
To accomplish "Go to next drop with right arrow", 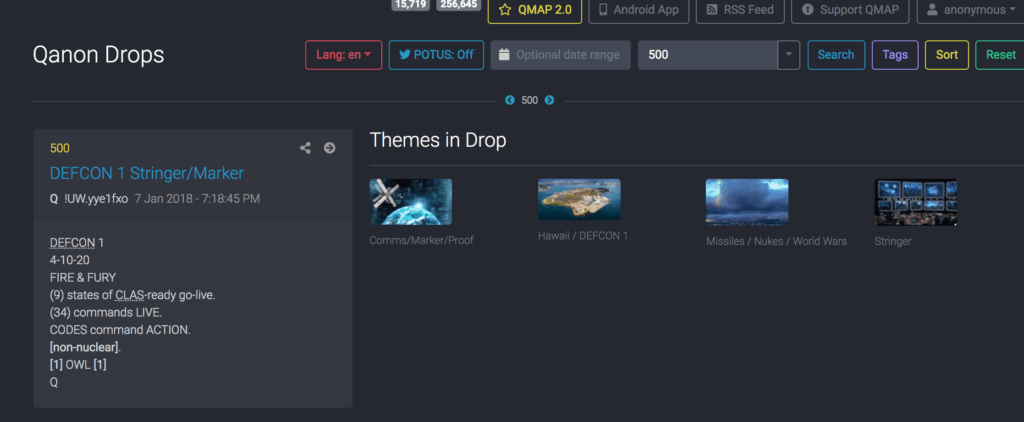I will point(549,100).
